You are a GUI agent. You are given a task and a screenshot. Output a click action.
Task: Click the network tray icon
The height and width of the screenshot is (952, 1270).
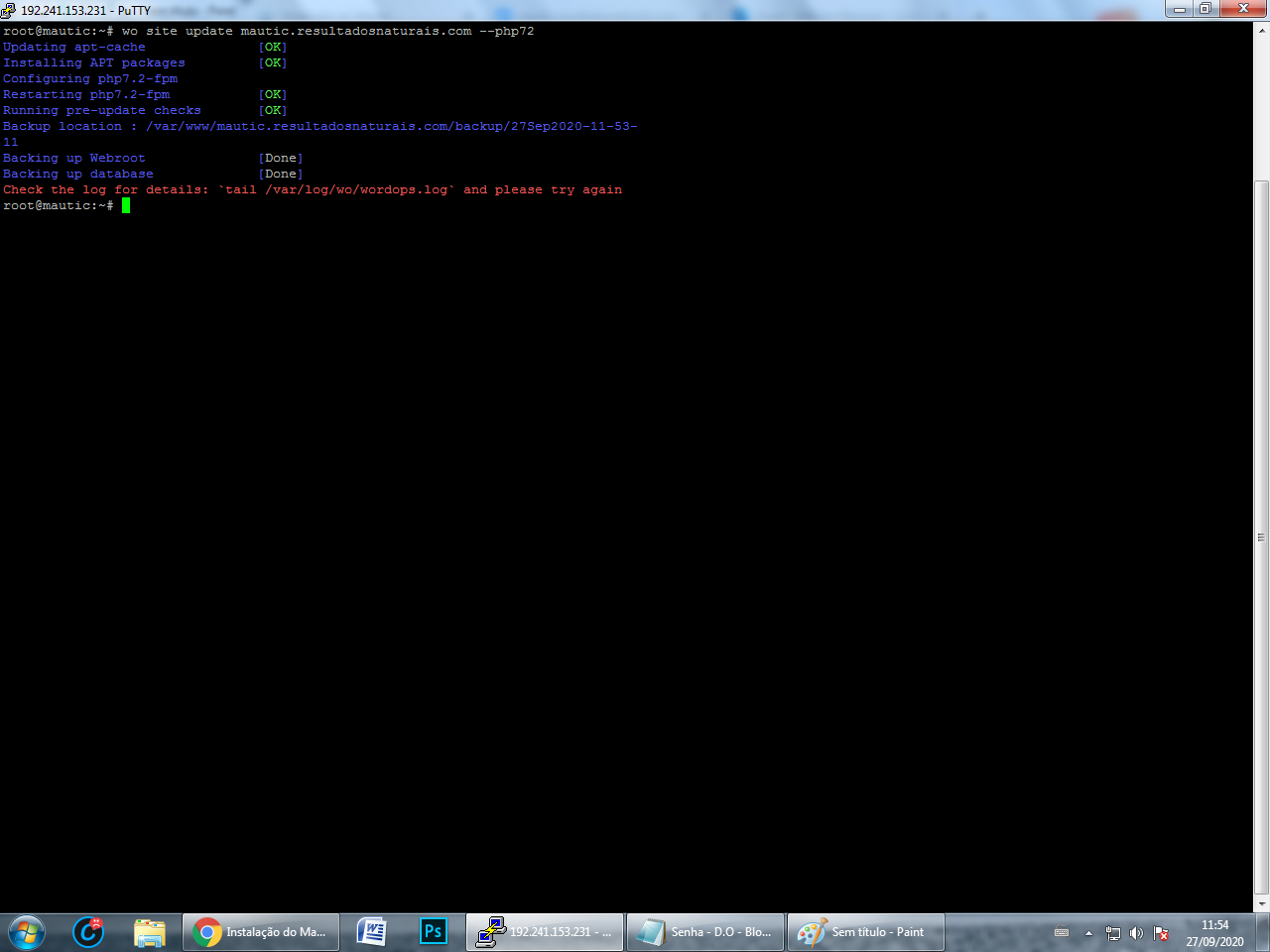[x=1113, y=933]
